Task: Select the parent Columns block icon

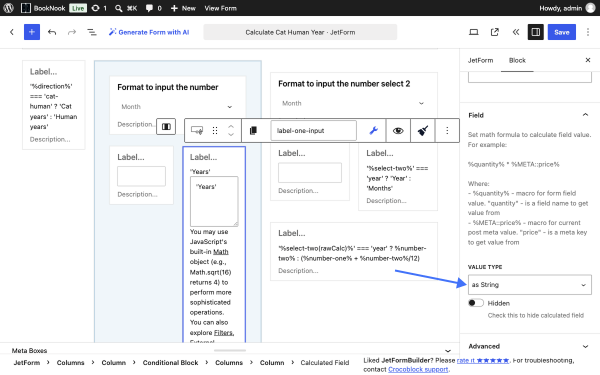Action: tap(166, 127)
